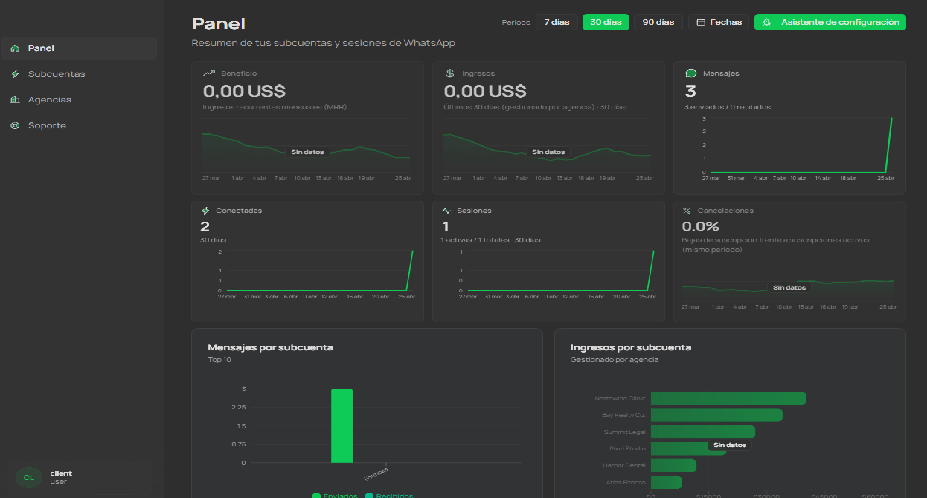Viewport: 927px width, 498px height.
Task: Launch Asistente de configuración
Action: [x=829, y=22]
